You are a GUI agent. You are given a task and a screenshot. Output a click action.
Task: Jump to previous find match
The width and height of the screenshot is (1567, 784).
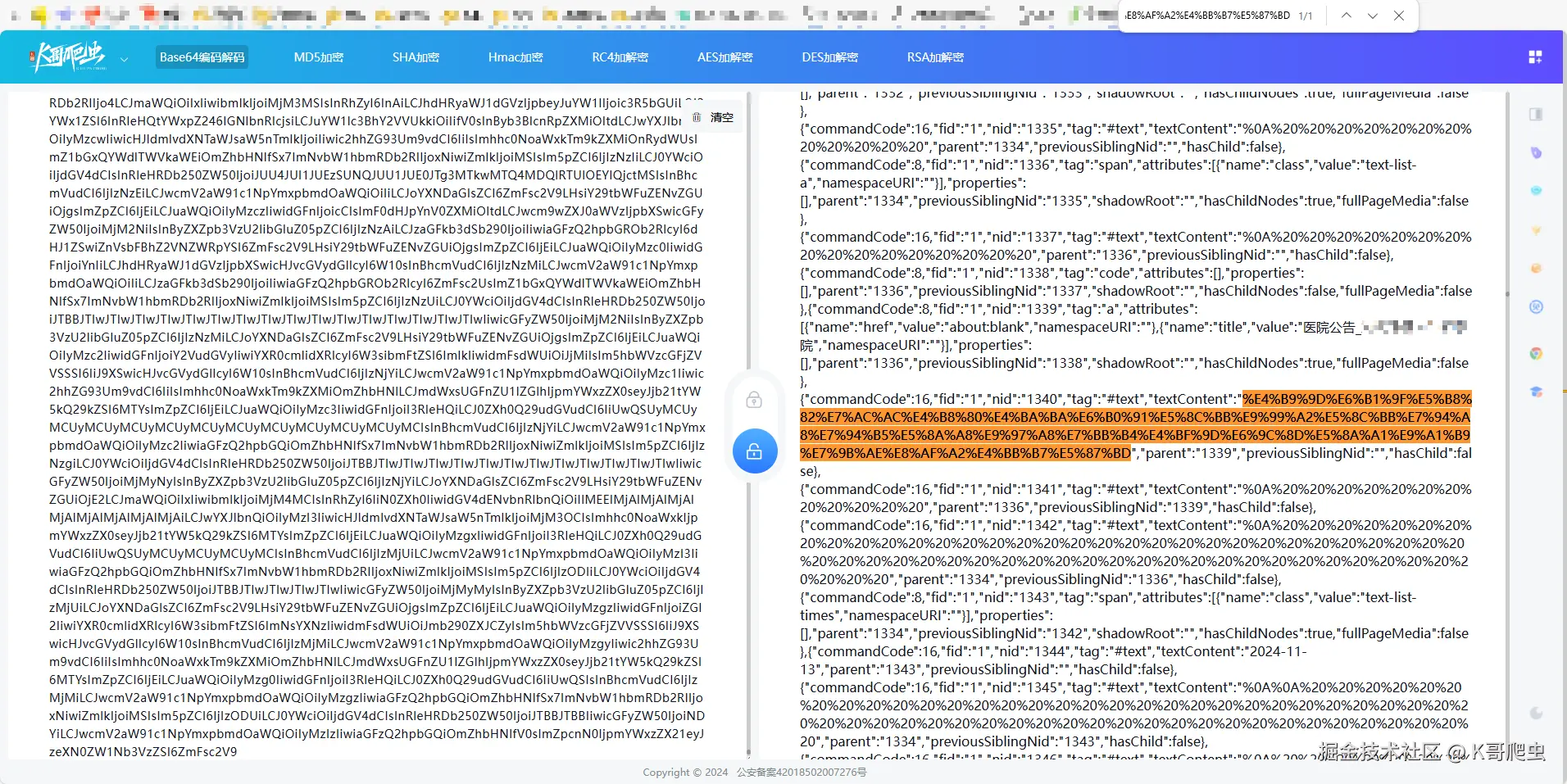pyautogui.click(x=1346, y=16)
